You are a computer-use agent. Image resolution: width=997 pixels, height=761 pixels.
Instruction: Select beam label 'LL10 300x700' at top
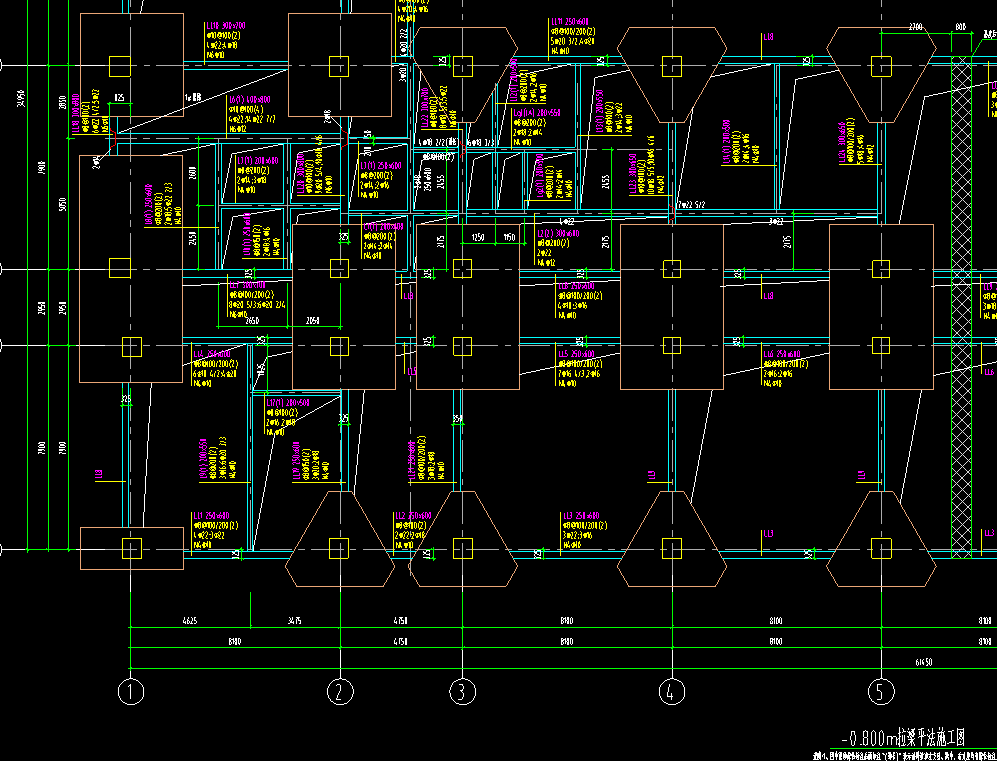(x=224, y=26)
